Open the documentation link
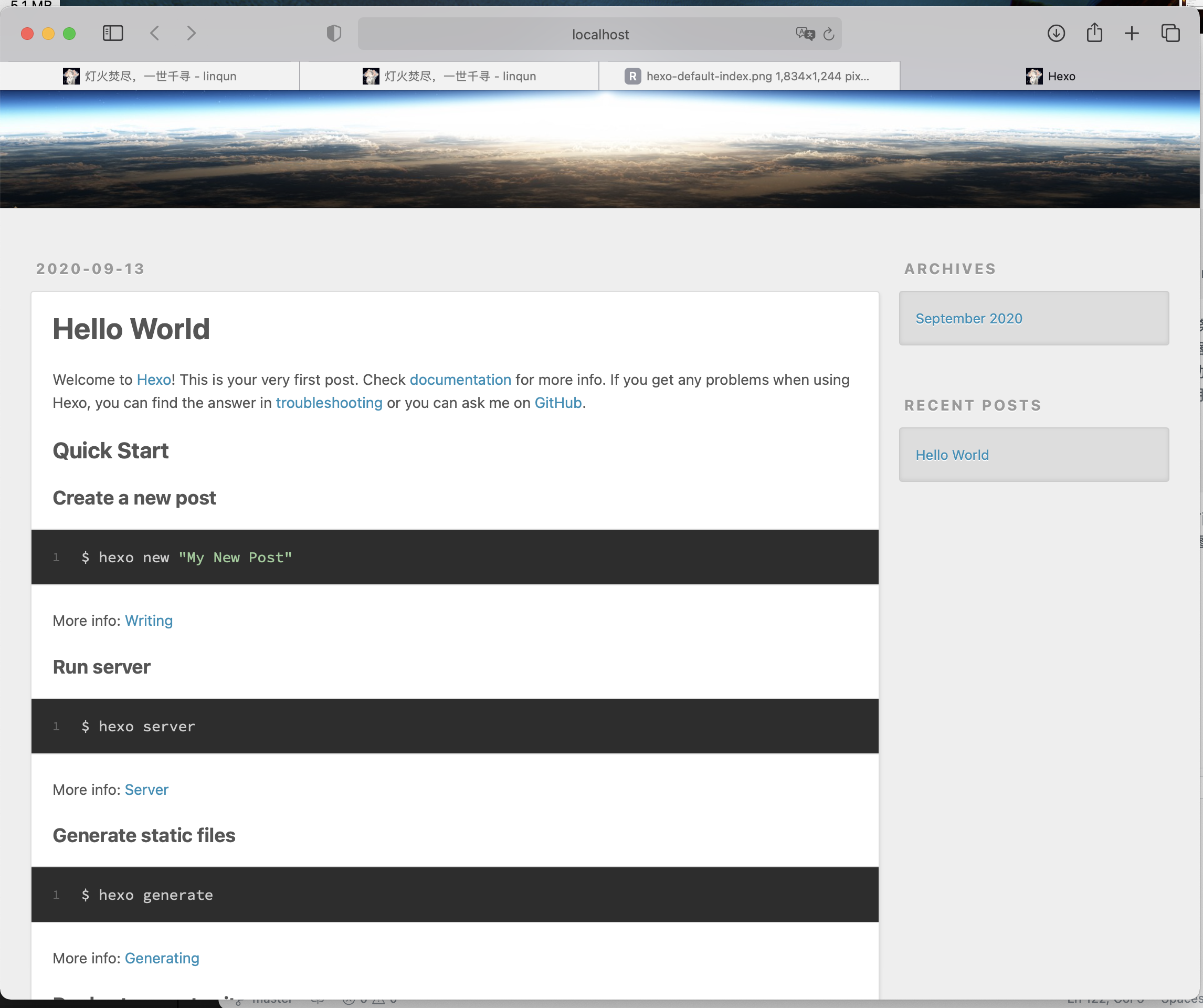 (460, 380)
